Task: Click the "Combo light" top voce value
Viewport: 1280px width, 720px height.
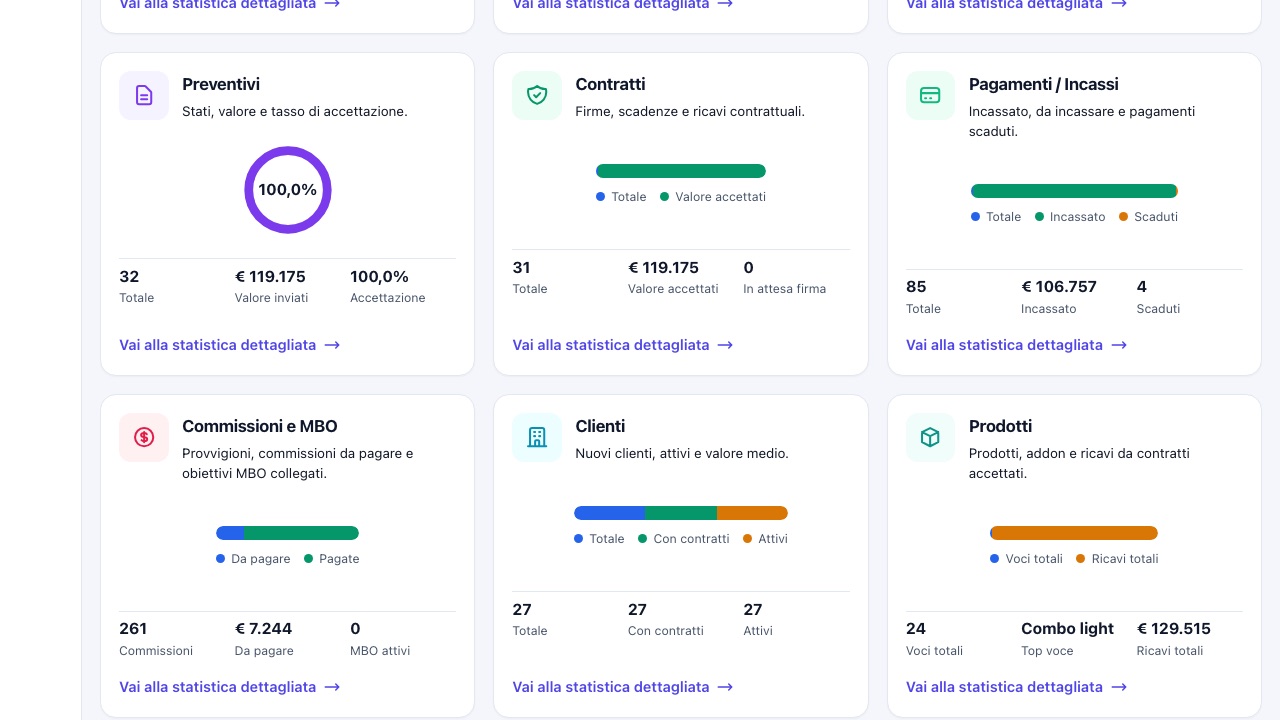Action: coord(1067,629)
